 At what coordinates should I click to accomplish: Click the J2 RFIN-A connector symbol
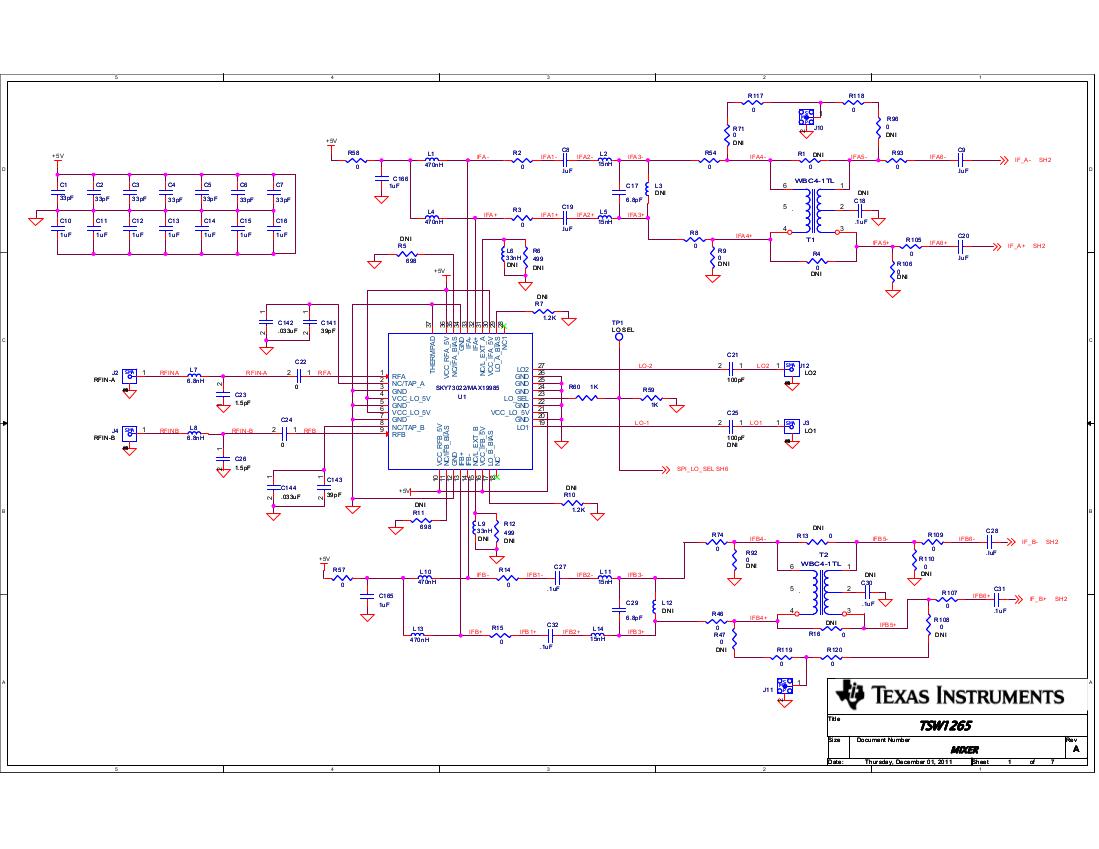(129, 375)
